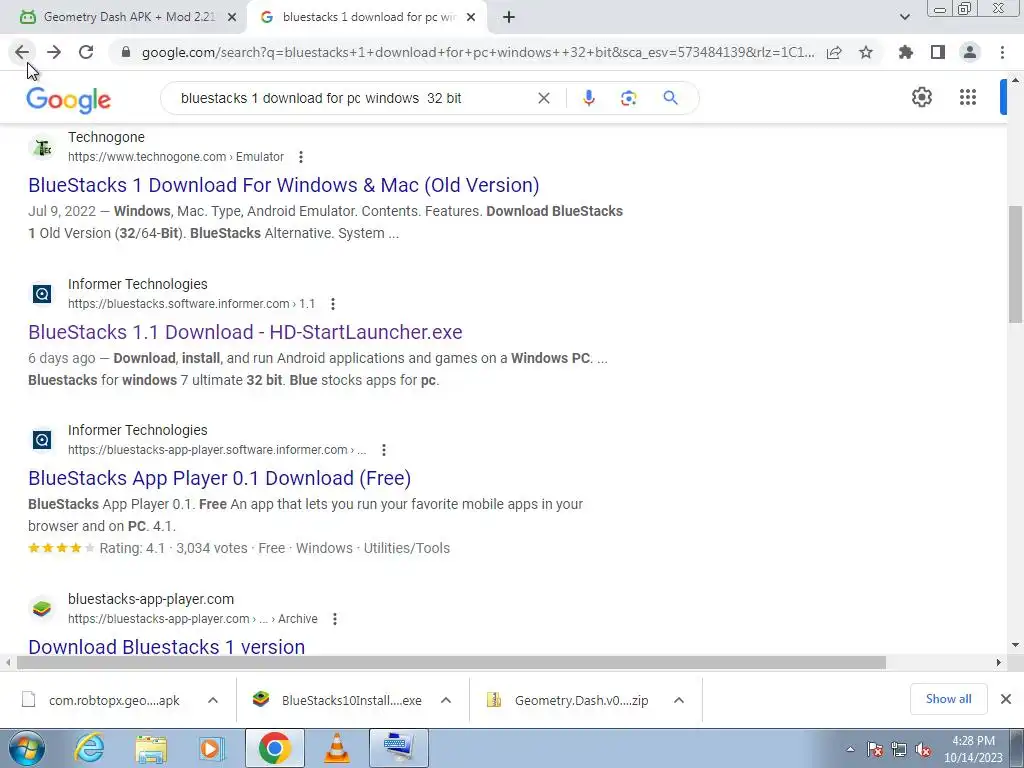Go forward with the forward arrow
Screen dimensions: 1024x768
[x=54, y=52]
